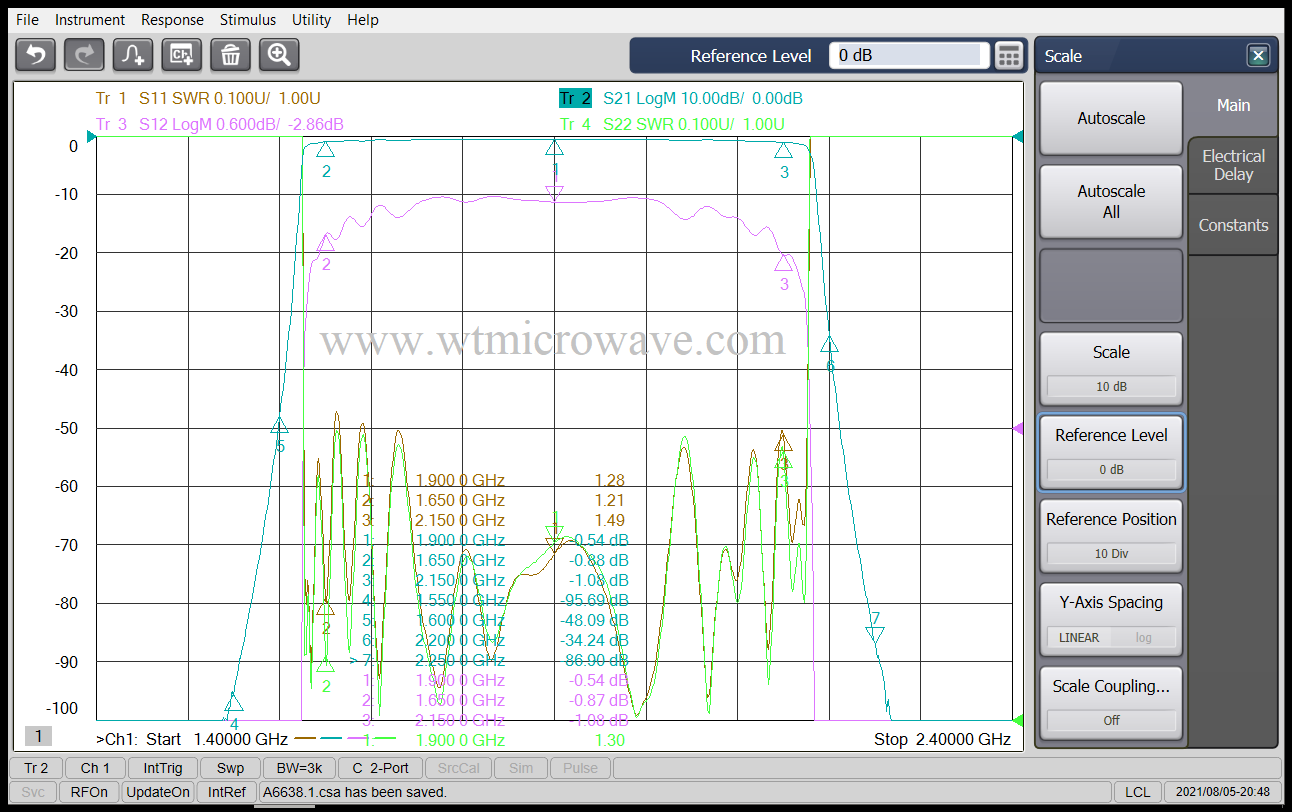Viewport: 1292px width, 812px height.
Task: Click the Undo icon in the toolbar
Action: pos(36,55)
